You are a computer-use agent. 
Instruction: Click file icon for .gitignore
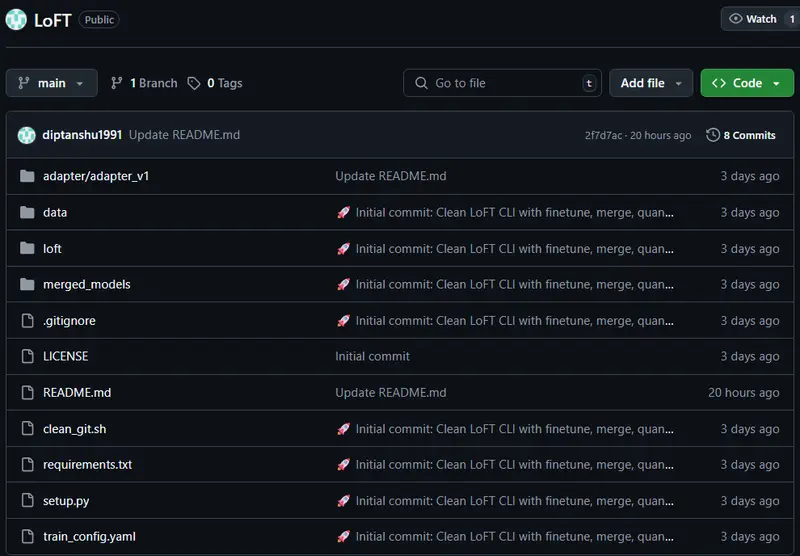(28, 320)
